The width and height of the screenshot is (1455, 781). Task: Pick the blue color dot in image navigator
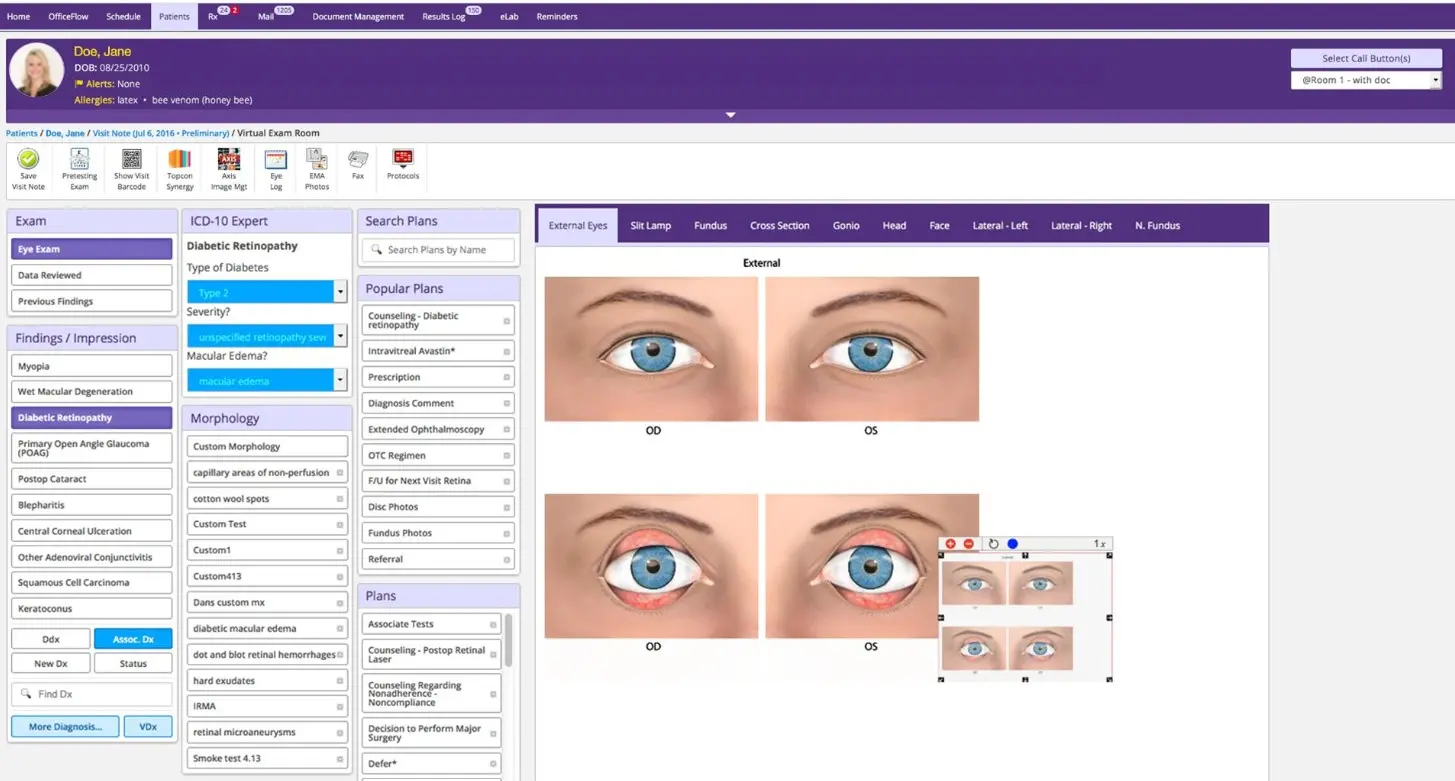(x=1012, y=544)
